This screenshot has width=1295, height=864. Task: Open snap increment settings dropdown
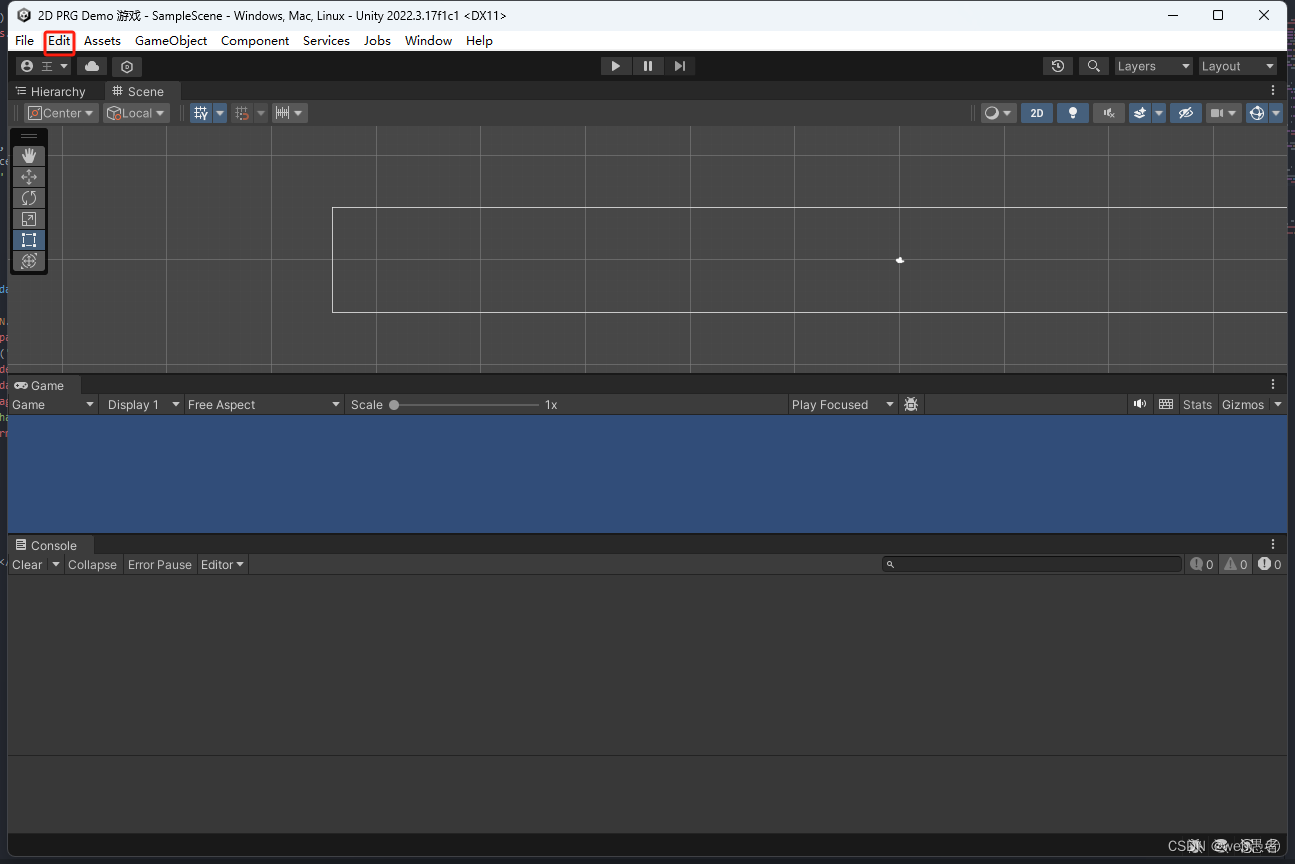pyautogui.click(x=290, y=113)
